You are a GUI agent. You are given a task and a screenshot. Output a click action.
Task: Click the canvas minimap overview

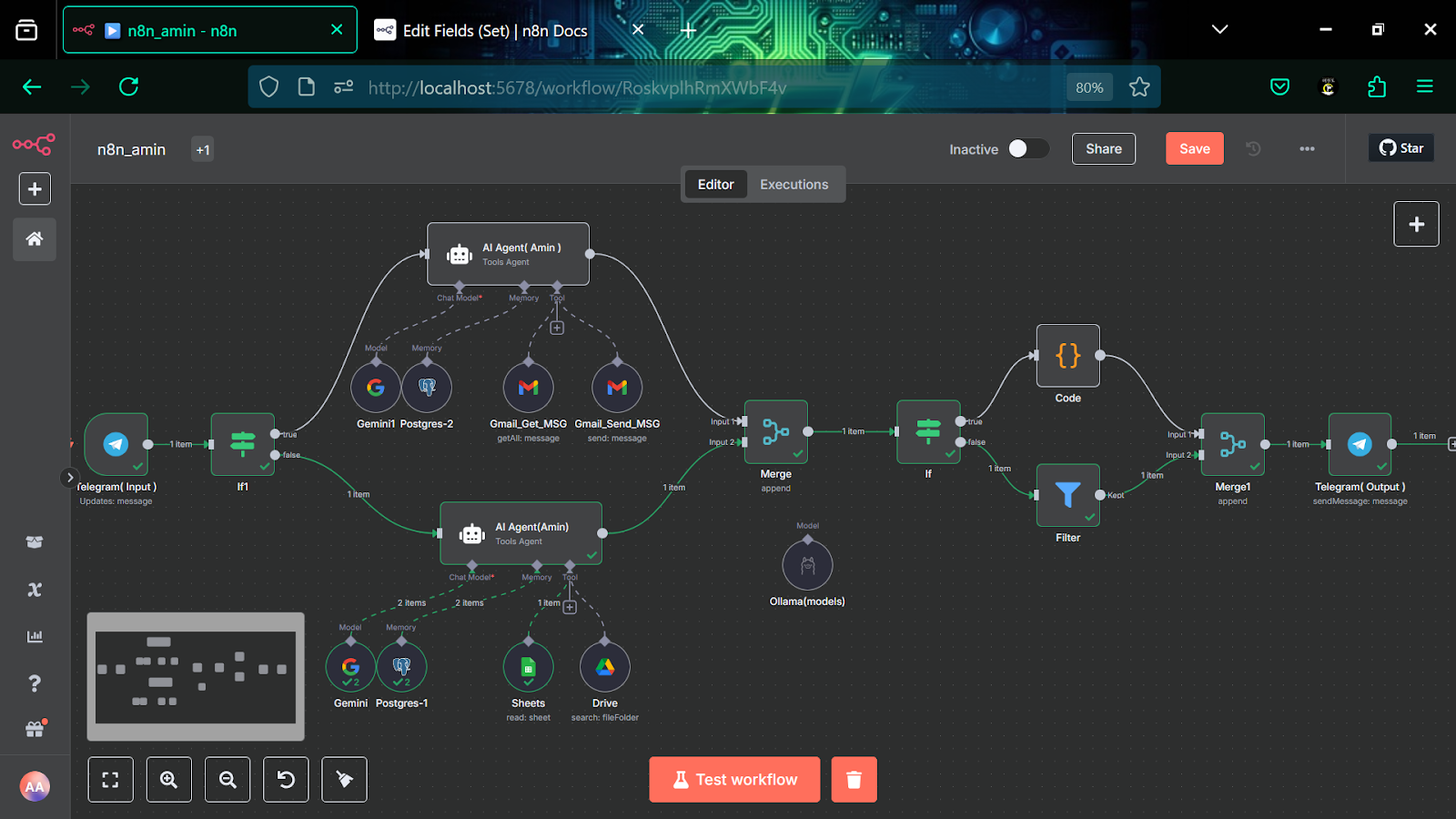coord(196,677)
